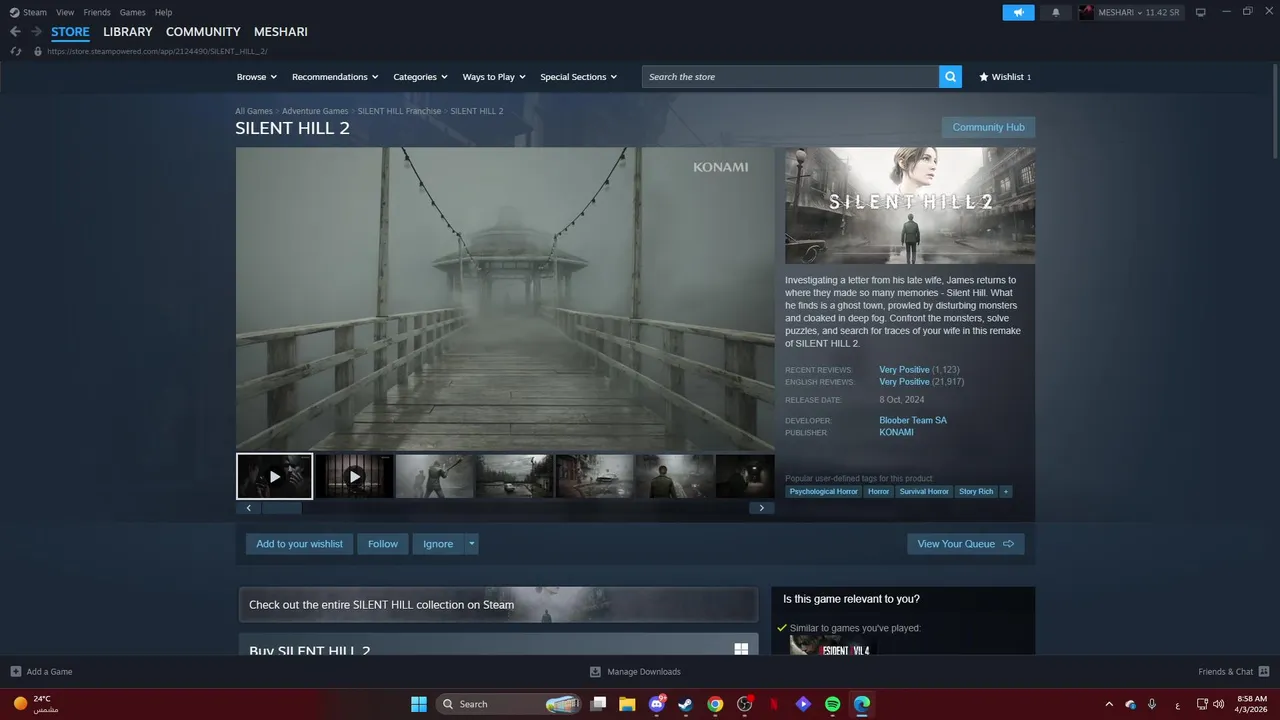Open the Categories dropdown

[420, 77]
